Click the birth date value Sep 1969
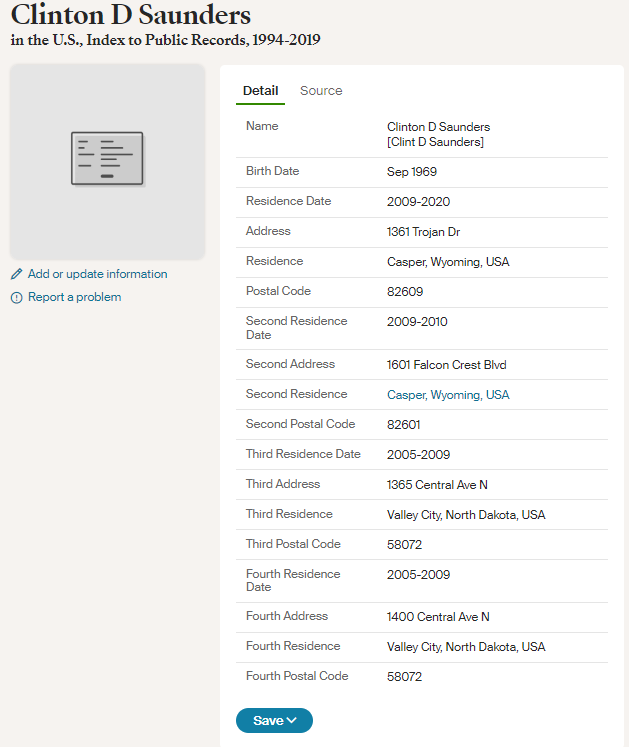The width and height of the screenshot is (629, 747). point(412,172)
